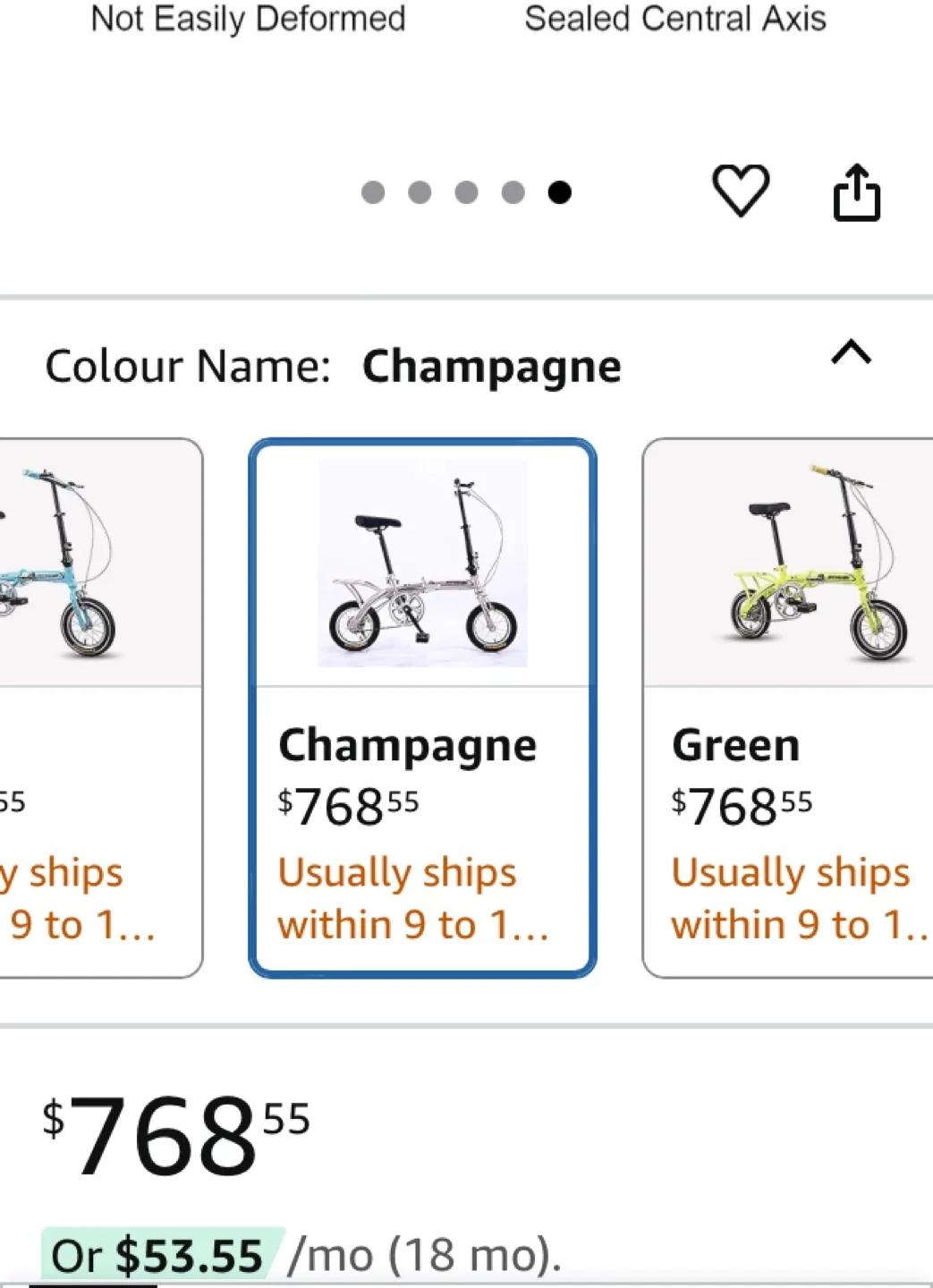This screenshot has width=933, height=1288.
Task: Tap the $53.55 monthly payment offer
Action: [161, 1255]
